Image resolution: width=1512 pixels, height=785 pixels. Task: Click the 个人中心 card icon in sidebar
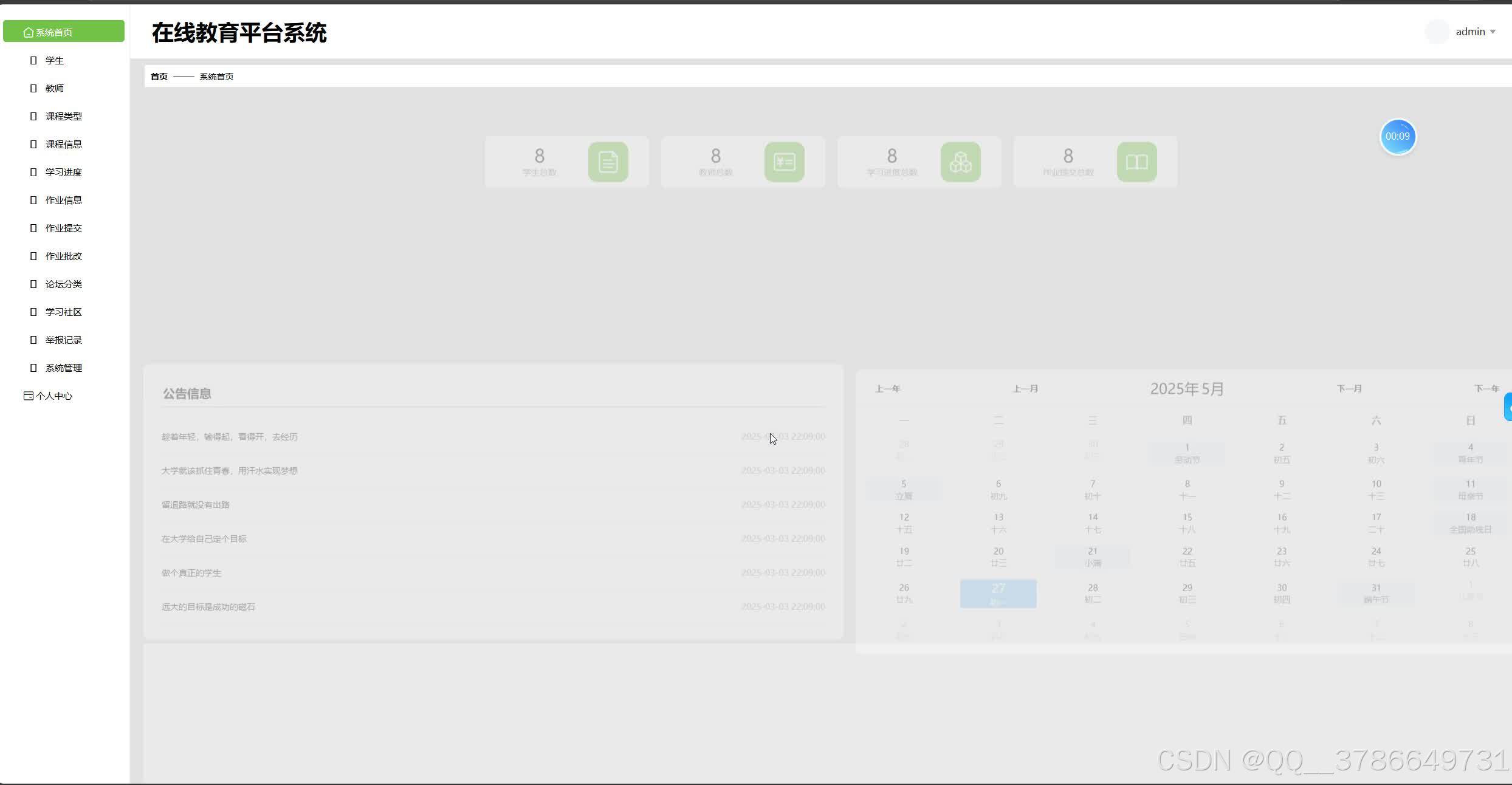(28, 396)
